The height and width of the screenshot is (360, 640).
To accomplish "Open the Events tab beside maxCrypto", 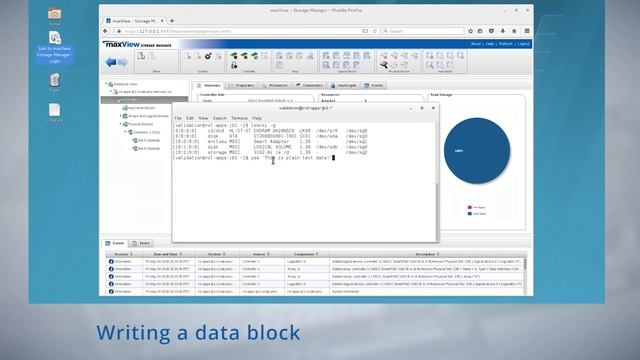I will point(374,85).
